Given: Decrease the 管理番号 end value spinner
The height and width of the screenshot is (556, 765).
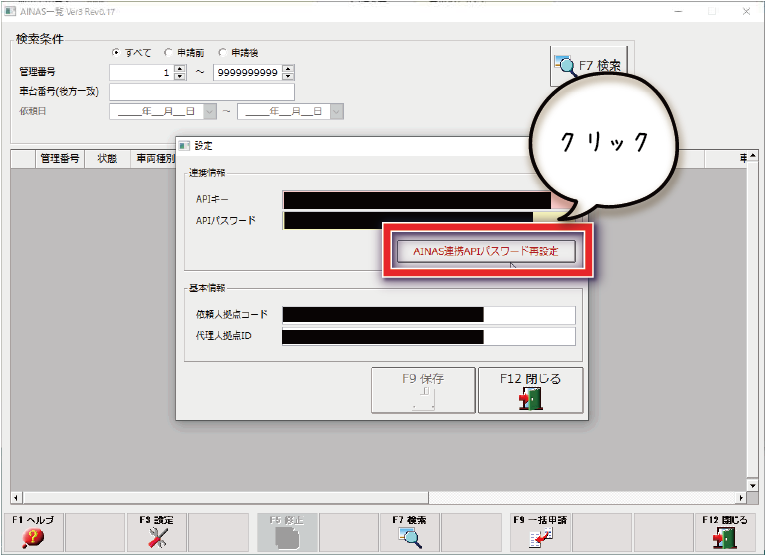Looking at the screenshot, I should coord(288,77).
